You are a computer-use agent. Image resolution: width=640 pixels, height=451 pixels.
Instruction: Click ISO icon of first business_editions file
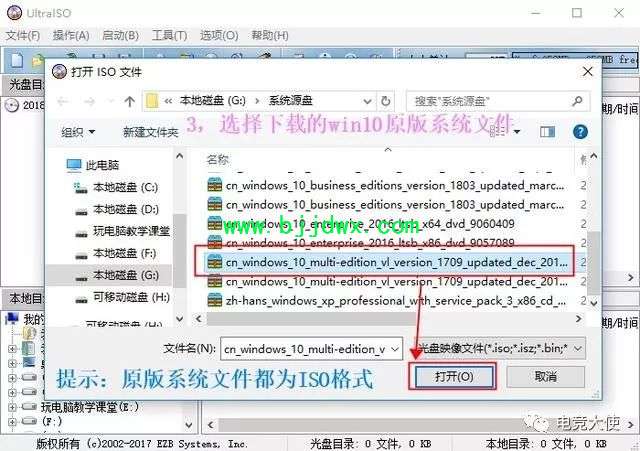(215, 186)
